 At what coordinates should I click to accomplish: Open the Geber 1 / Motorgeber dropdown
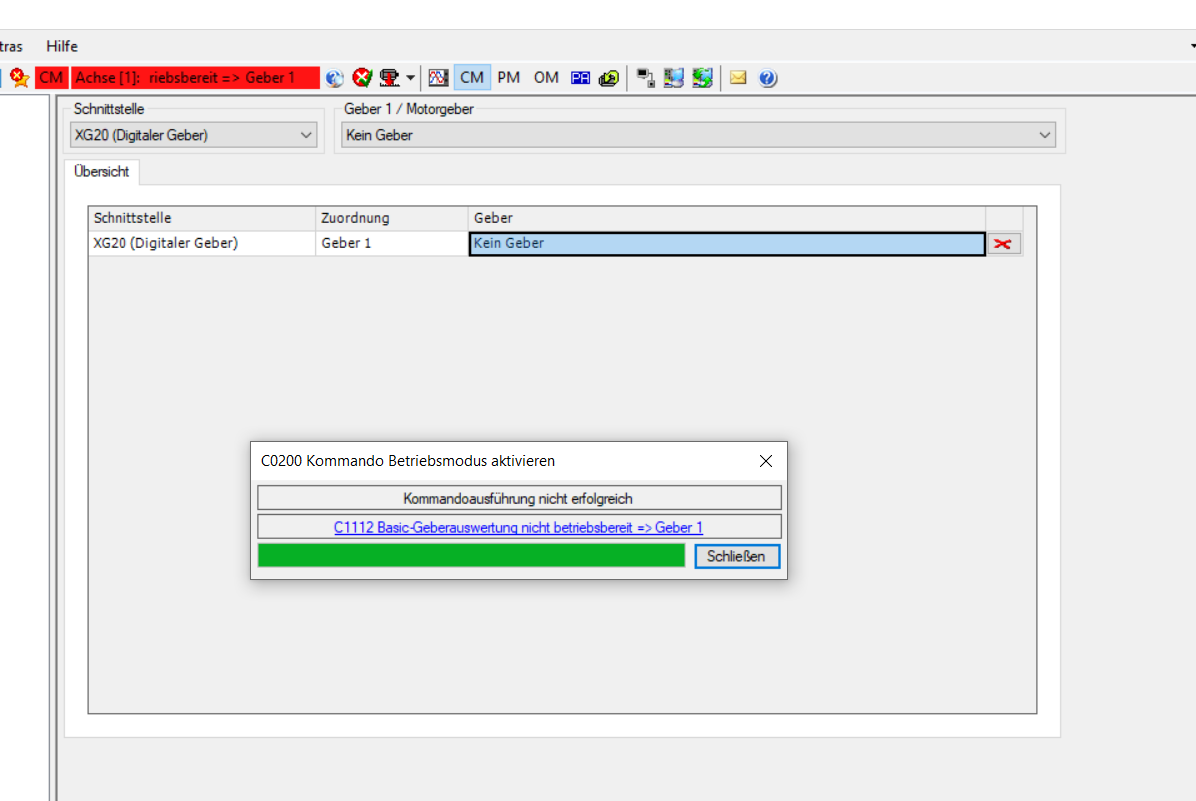pos(698,135)
